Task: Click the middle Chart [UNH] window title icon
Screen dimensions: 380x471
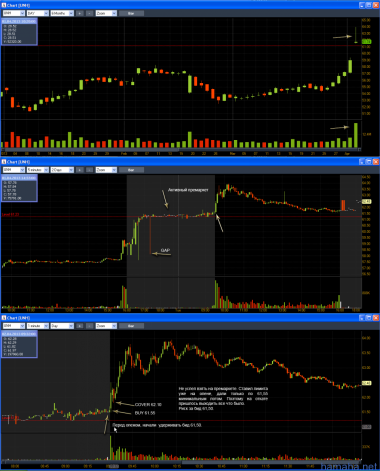Action: (4, 162)
